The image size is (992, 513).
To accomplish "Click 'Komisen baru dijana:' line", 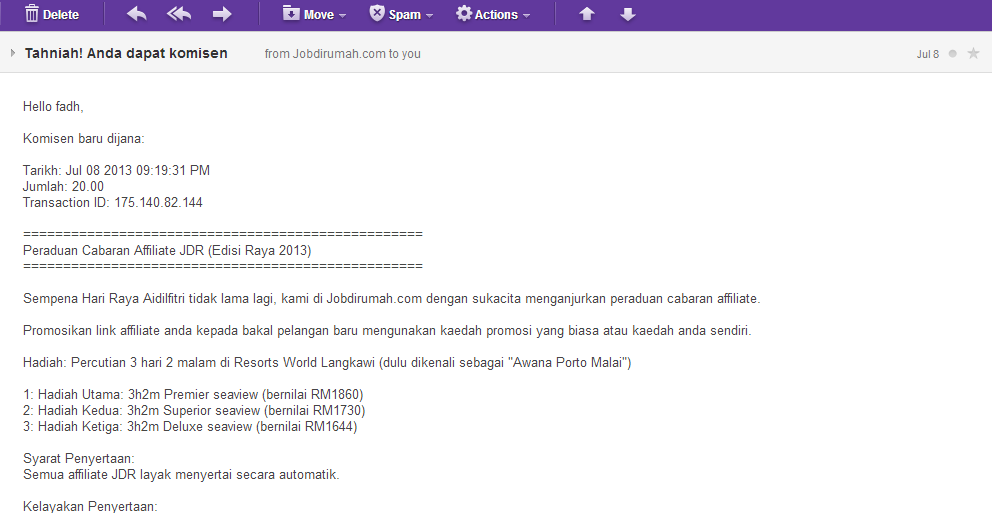I will pyautogui.click(x=84, y=139).
